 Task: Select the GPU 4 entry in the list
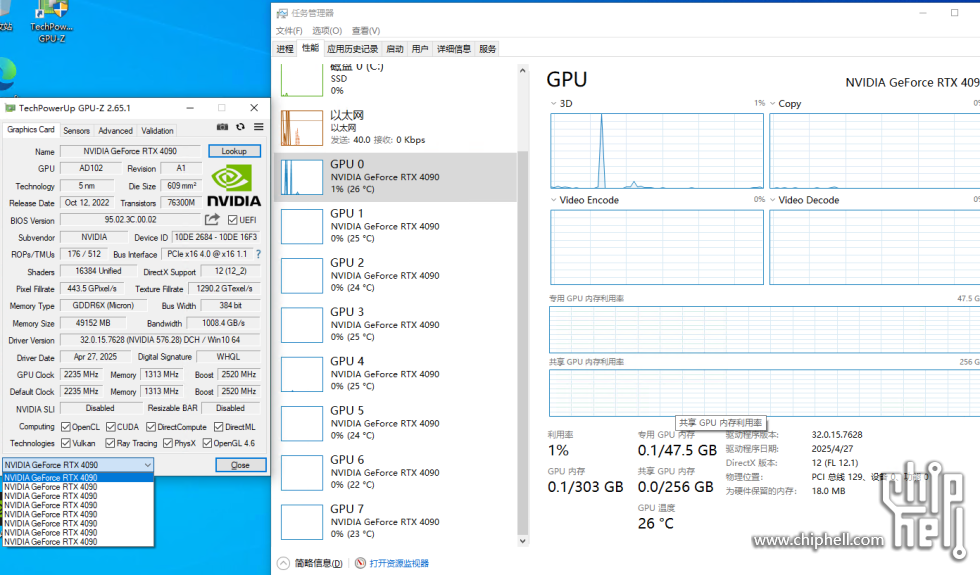coord(396,374)
